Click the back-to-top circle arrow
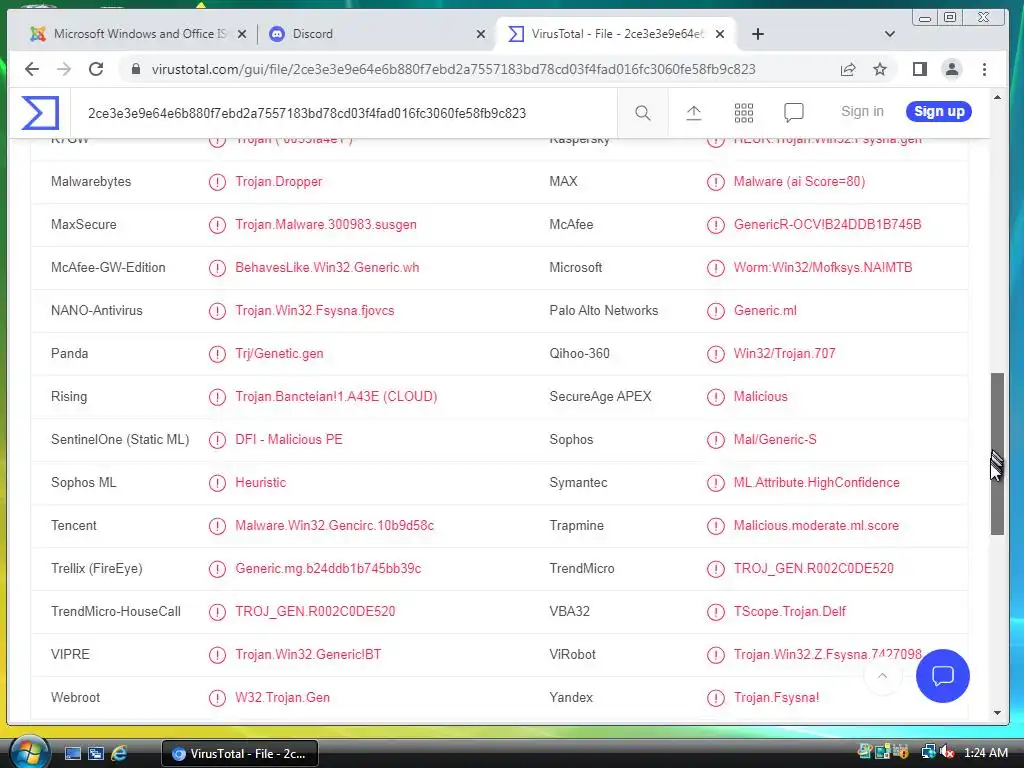The width and height of the screenshot is (1024, 768). click(882, 675)
